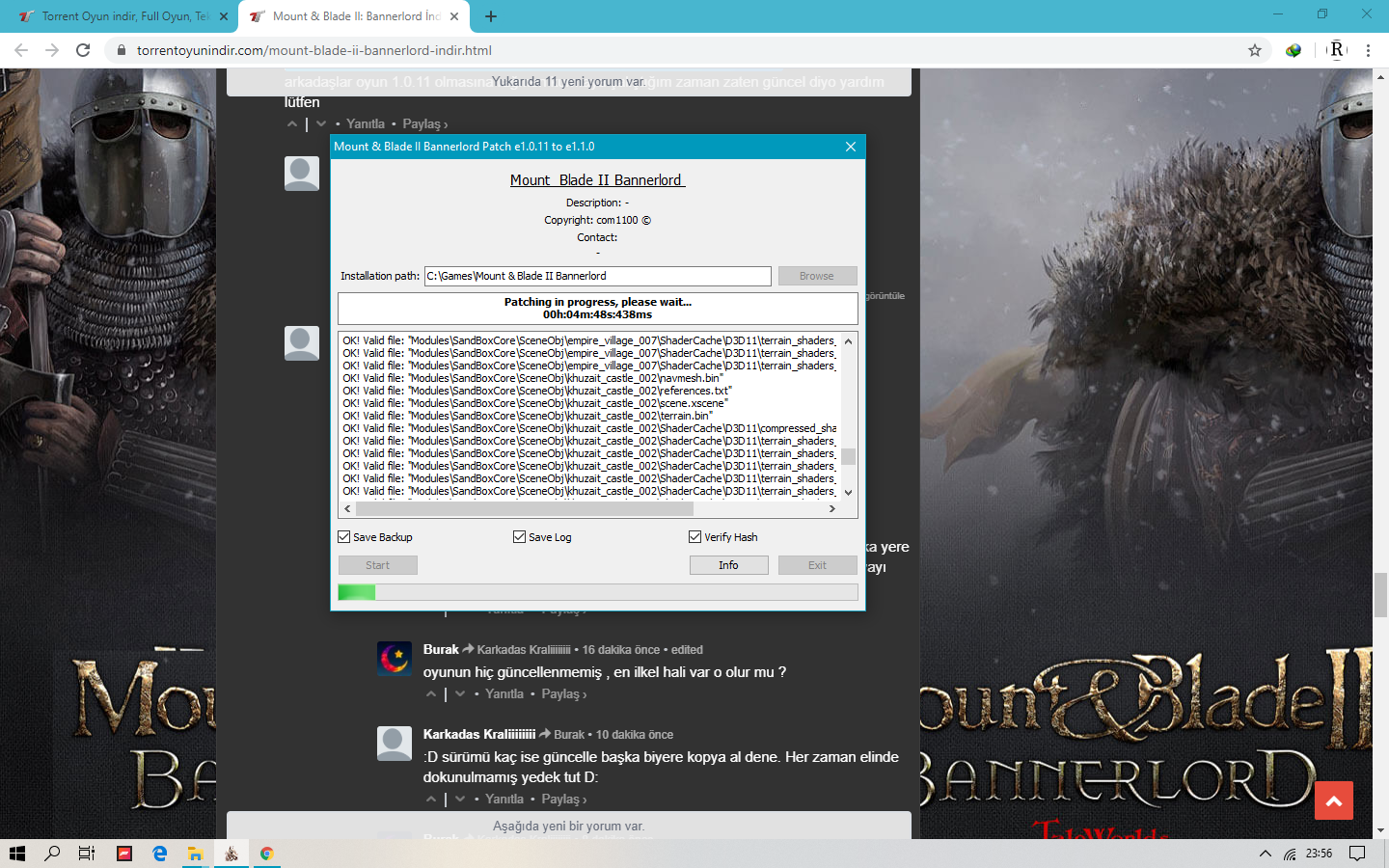Upvote Karkadas Kraliiiiiii's comment
This screenshot has width=1389, height=868.
(431, 799)
